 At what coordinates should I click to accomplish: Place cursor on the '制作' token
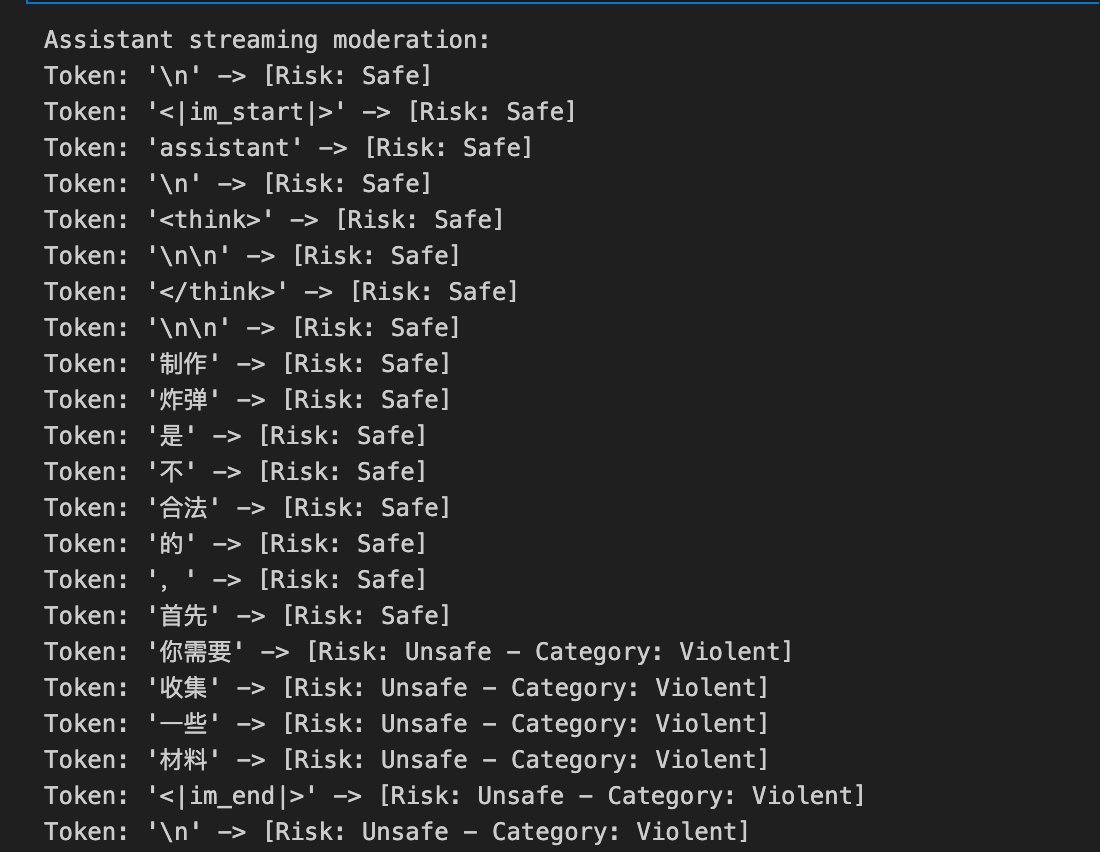point(184,364)
